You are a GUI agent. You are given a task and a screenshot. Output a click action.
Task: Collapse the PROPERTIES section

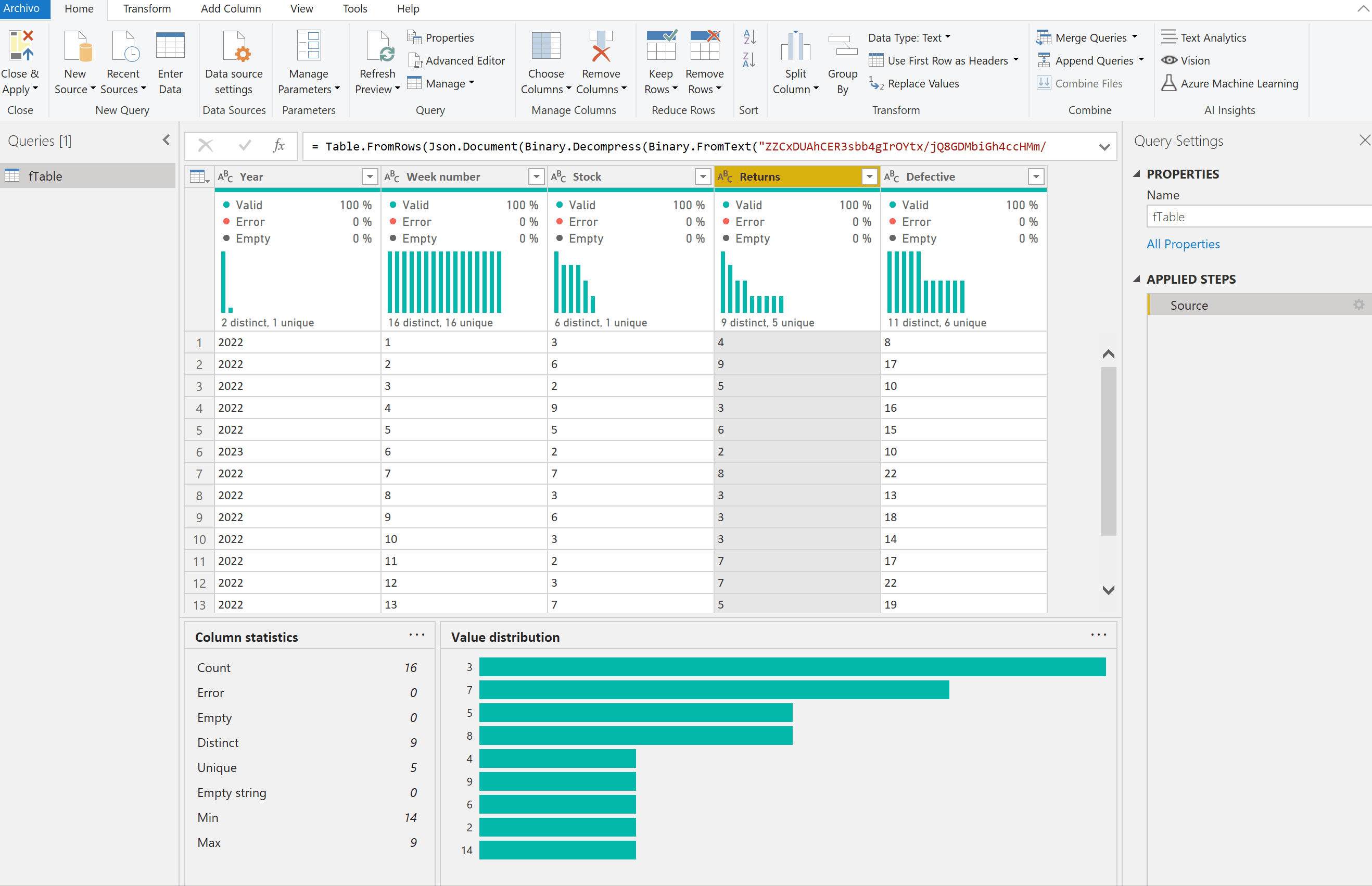[x=1137, y=174]
